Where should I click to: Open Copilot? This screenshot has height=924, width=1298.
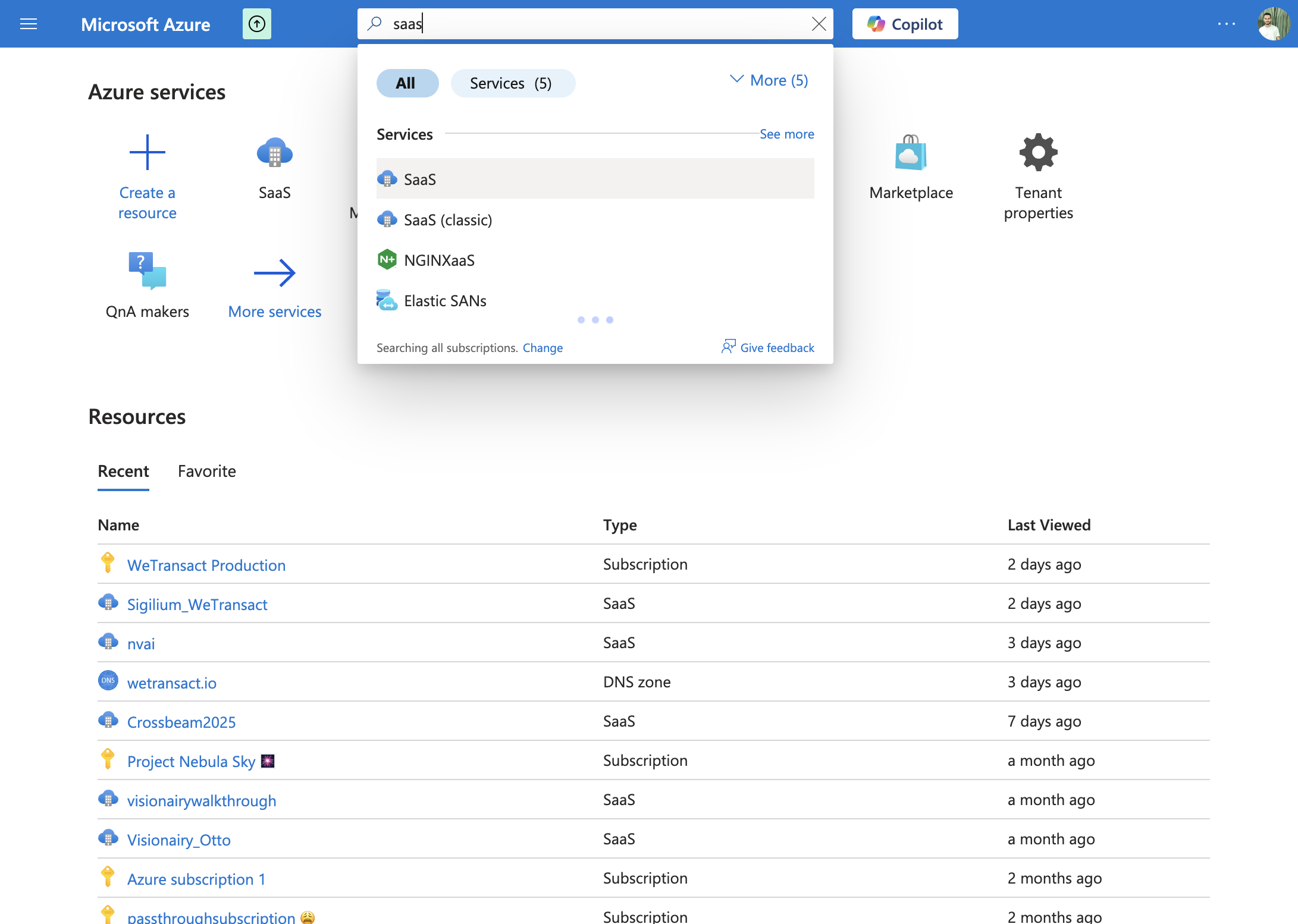pyautogui.click(x=905, y=24)
